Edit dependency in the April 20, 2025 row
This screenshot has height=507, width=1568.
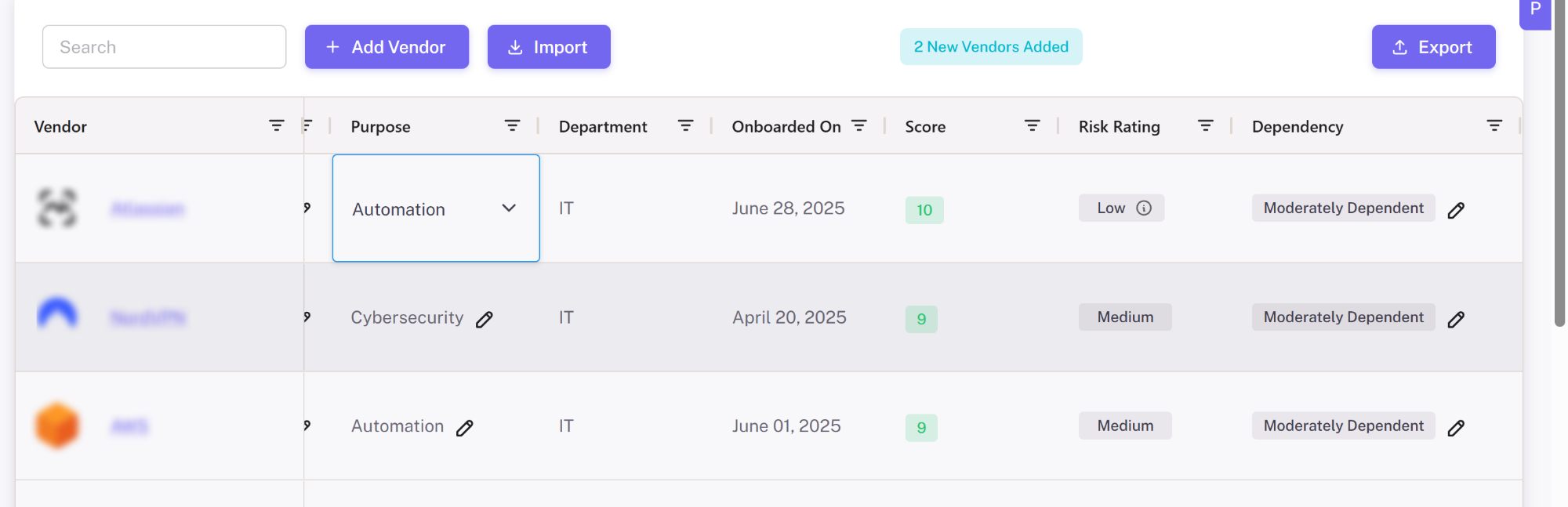pos(1456,319)
